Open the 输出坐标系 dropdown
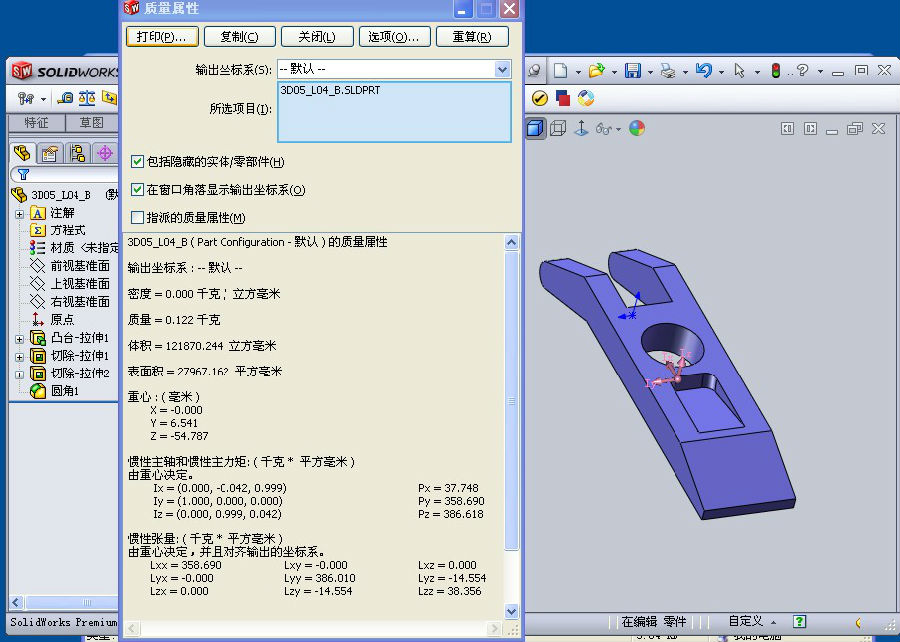Image resolution: width=900 pixels, height=642 pixels. (502, 69)
